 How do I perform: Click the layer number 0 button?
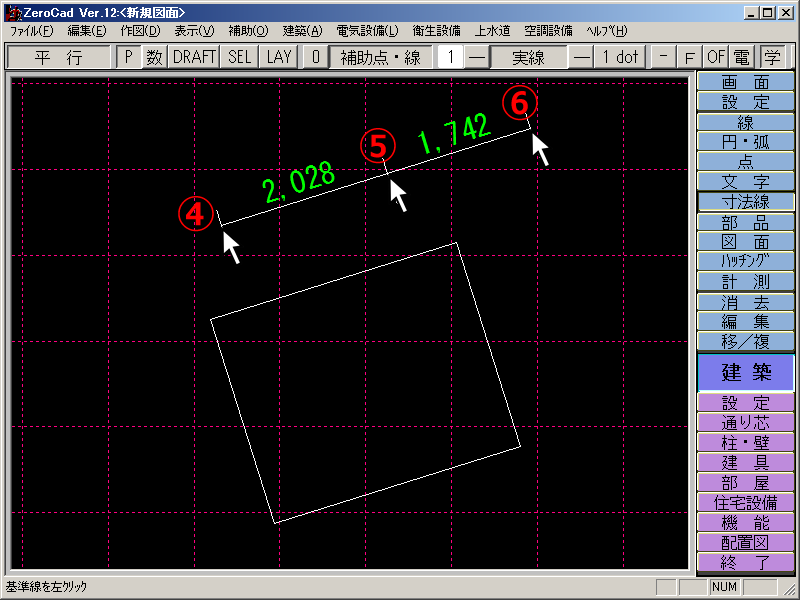tap(315, 57)
